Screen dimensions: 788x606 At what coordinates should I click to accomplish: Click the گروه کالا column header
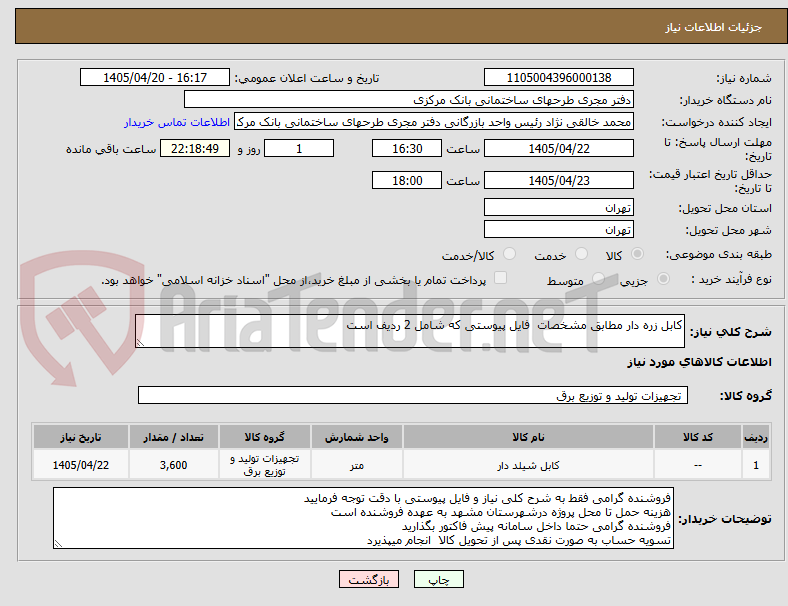coord(264,437)
